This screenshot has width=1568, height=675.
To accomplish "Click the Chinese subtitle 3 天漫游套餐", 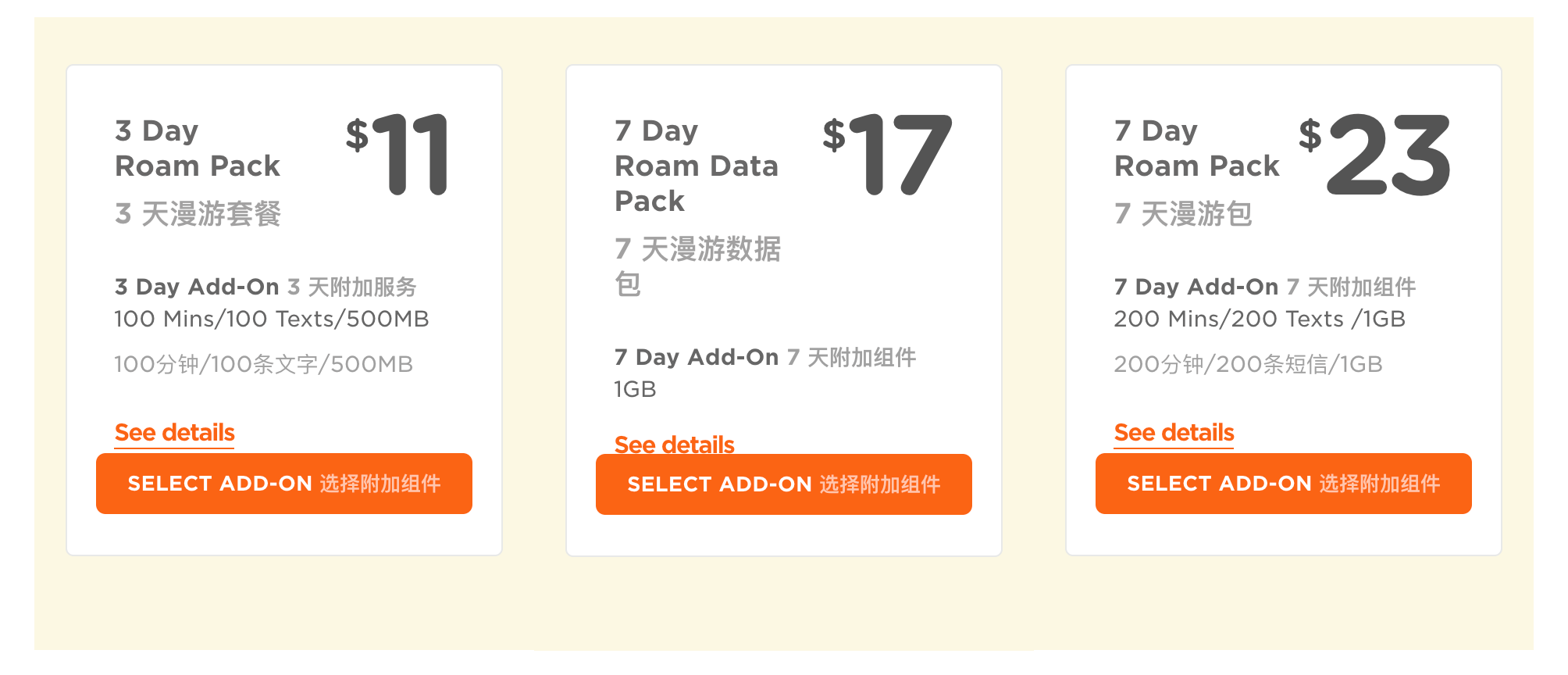I will click(x=198, y=213).
